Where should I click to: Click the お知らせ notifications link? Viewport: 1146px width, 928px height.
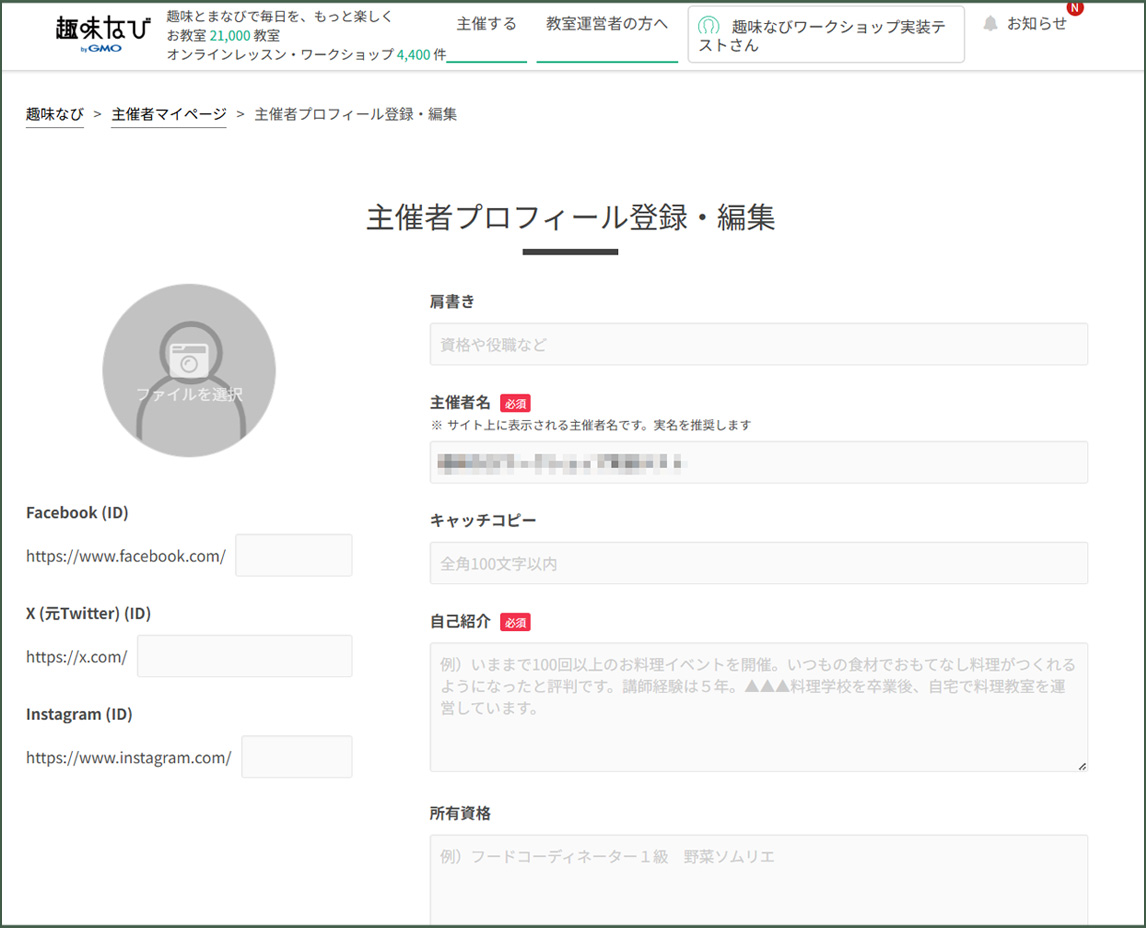1036,23
